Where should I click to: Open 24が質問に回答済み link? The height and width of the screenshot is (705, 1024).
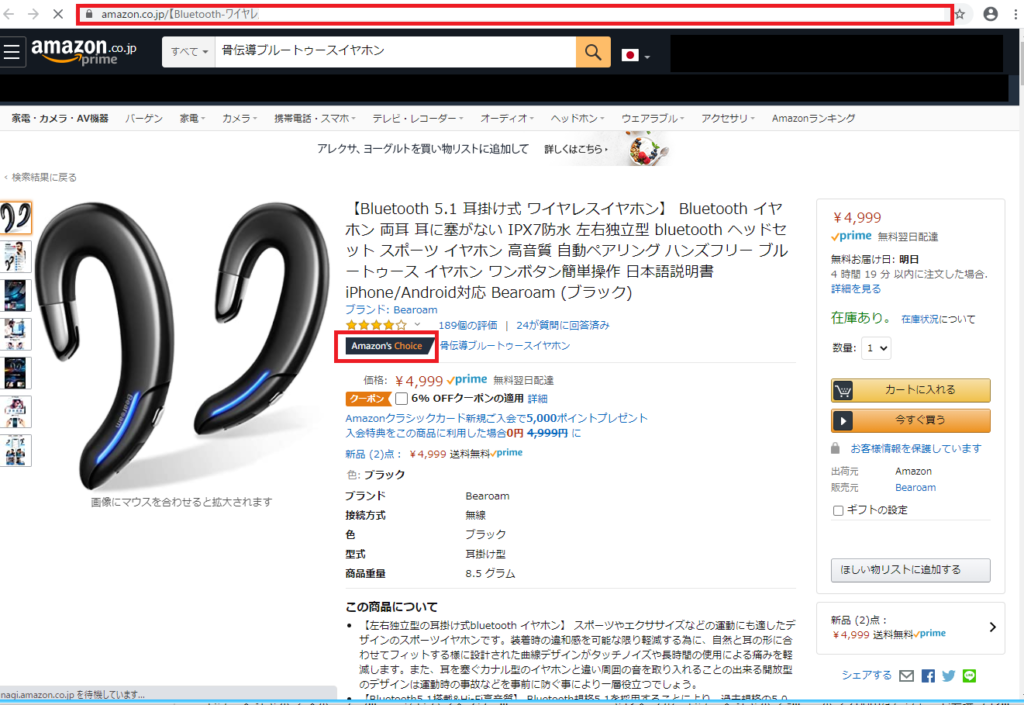coord(562,325)
